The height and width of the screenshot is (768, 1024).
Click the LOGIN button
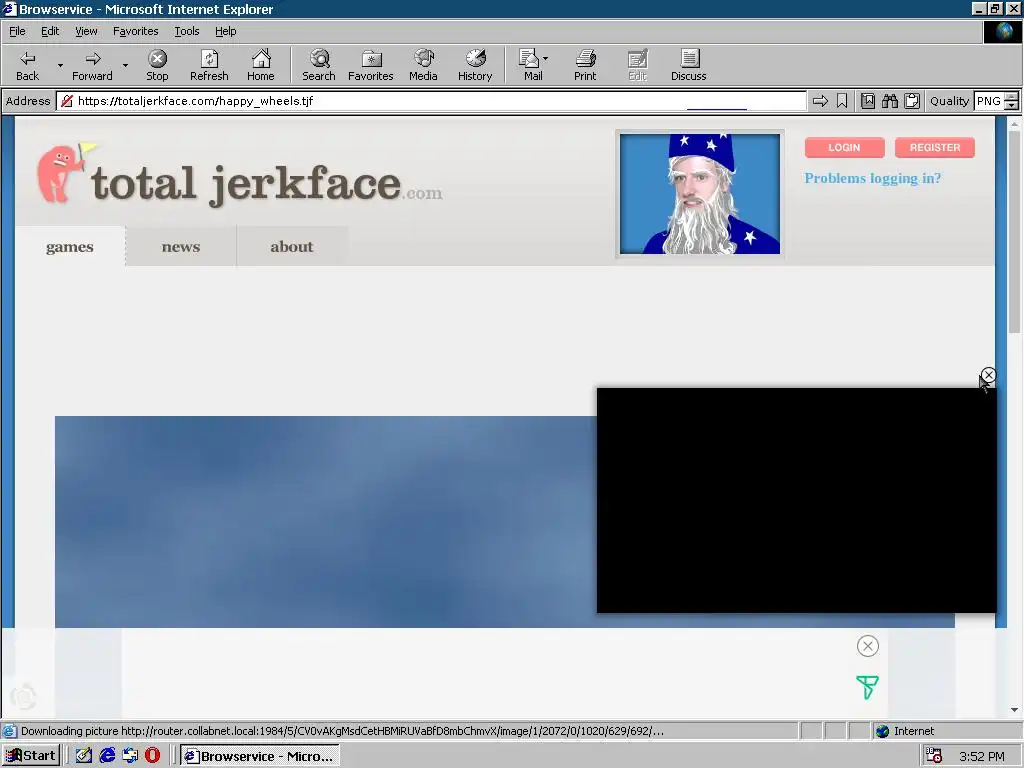(x=844, y=148)
